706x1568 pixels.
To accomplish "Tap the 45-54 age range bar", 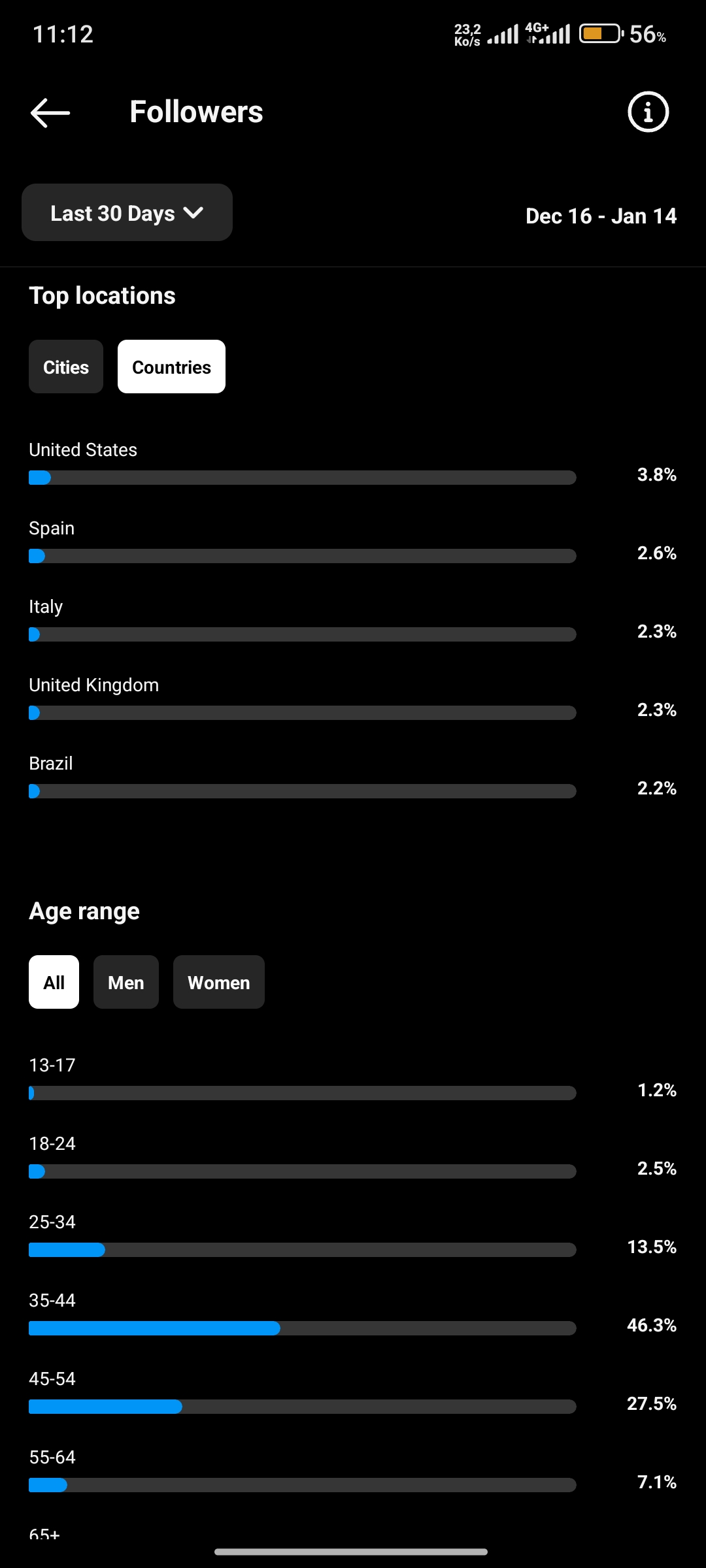I will (303, 1407).
